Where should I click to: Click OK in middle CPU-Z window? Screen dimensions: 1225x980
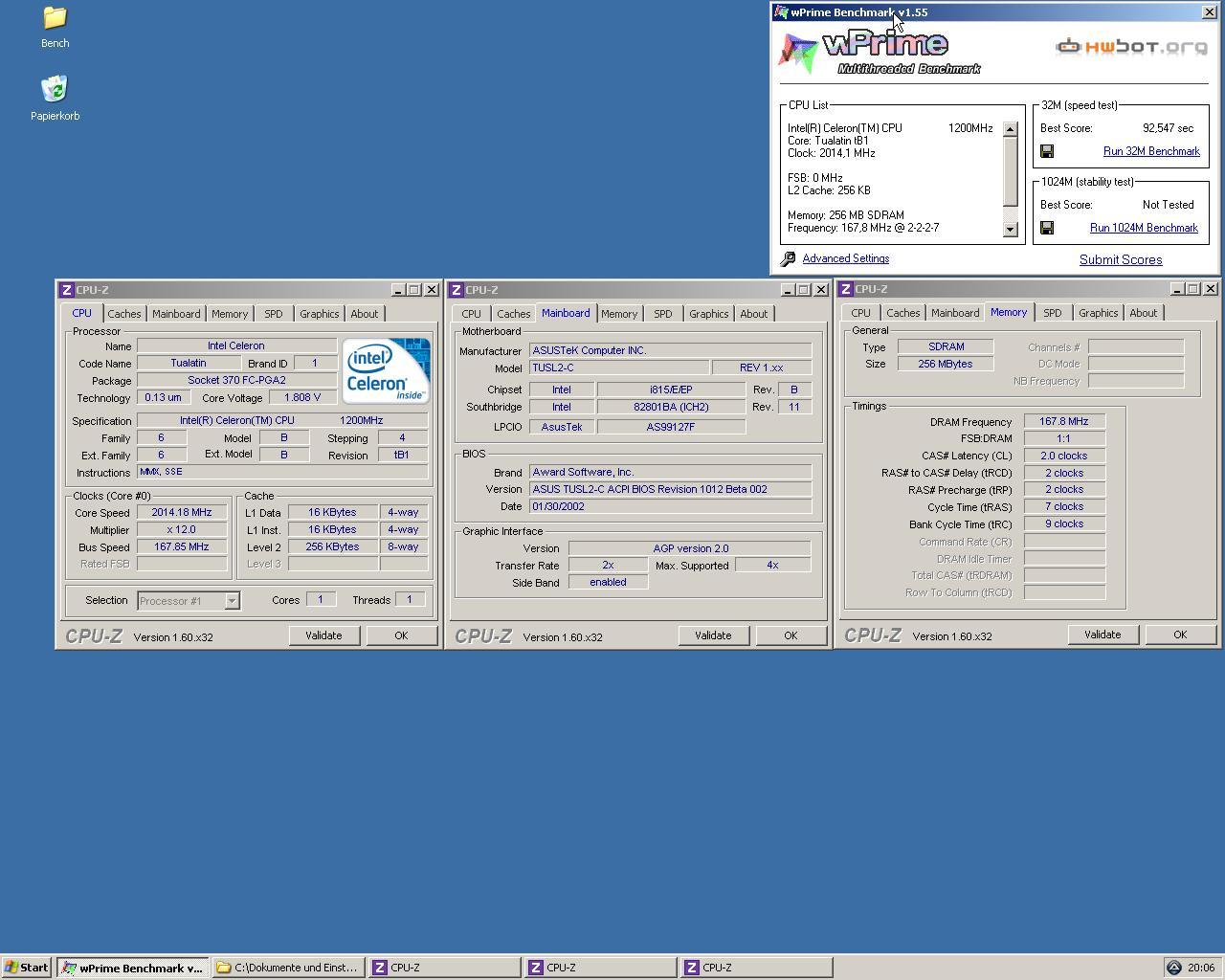[x=791, y=635]
